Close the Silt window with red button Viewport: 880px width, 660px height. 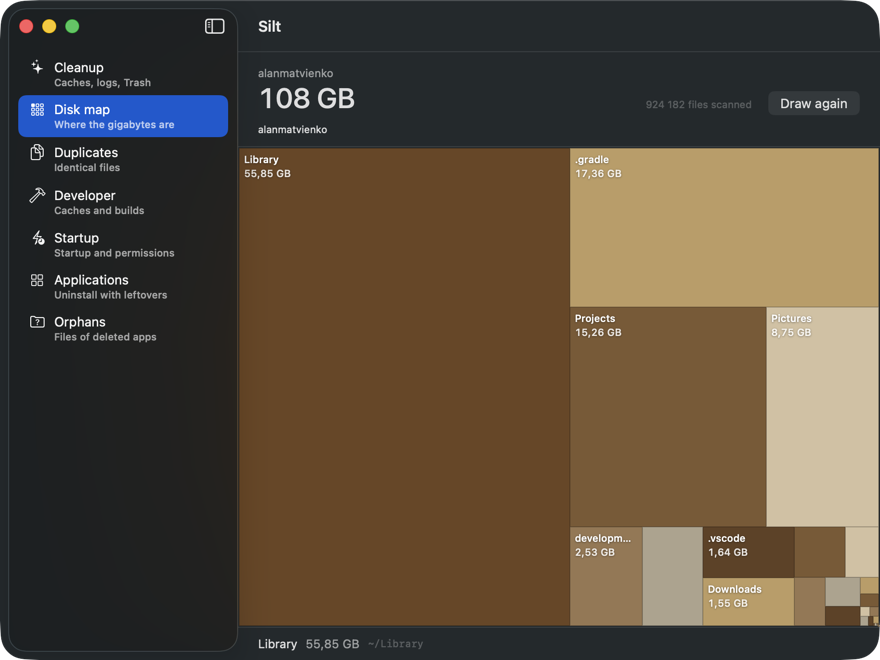click(x=26, y=26)
